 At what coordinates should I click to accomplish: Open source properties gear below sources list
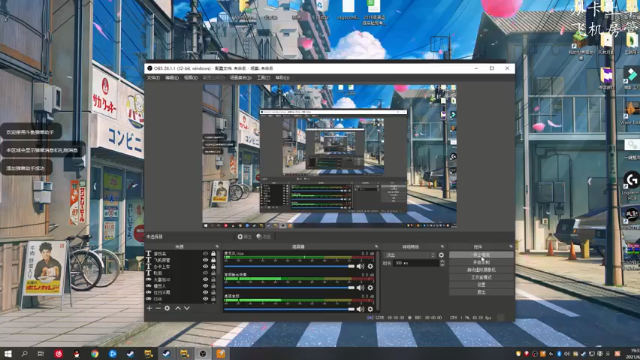click(167, 309)
